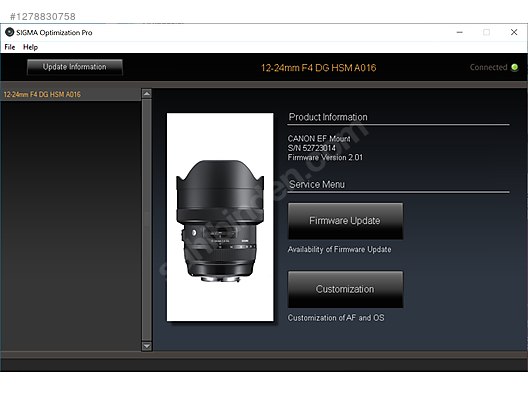Open the Help menu
This screenshot has width=528, height=396.
(x=30, y=47)
